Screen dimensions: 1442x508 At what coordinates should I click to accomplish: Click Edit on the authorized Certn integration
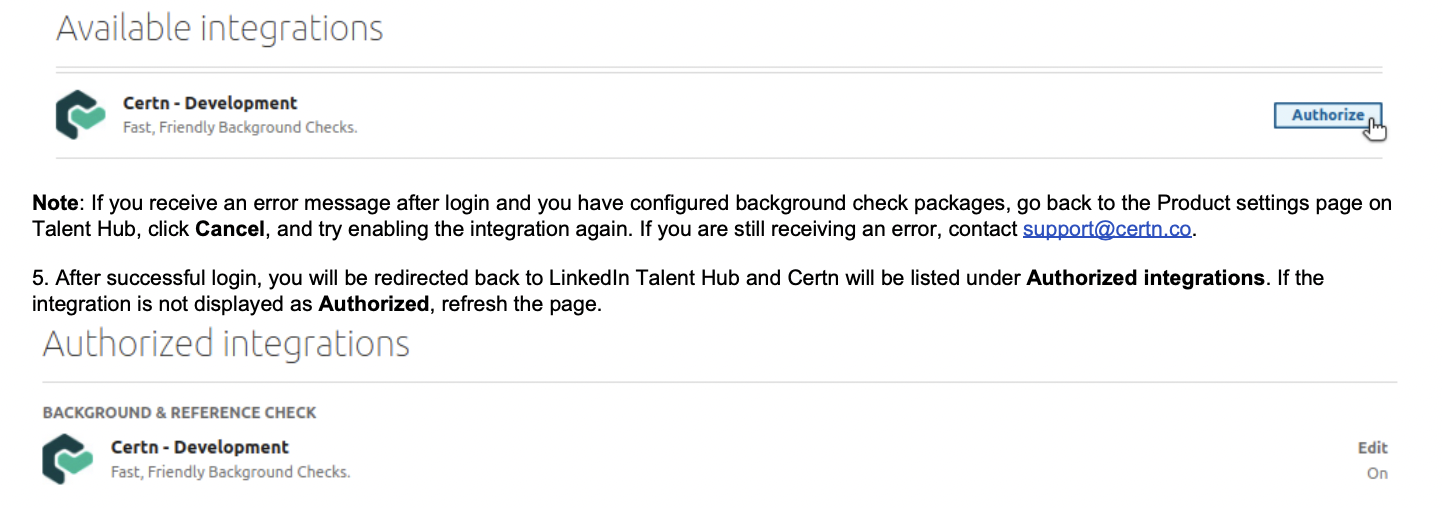(x=1372, y=448)
